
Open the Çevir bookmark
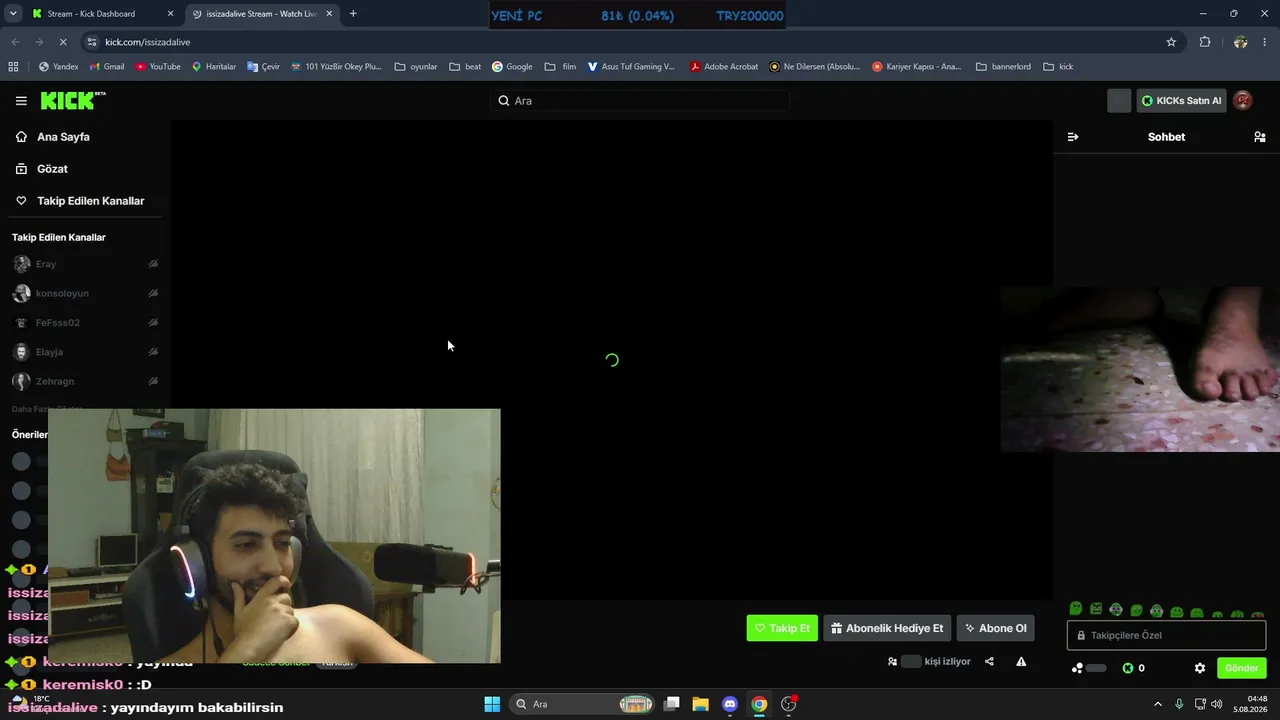point(263,67)
